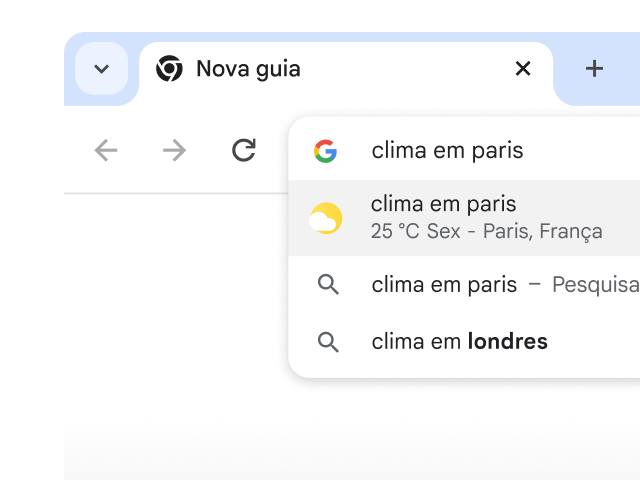Close the Nova guia tab

click(522, 69)
